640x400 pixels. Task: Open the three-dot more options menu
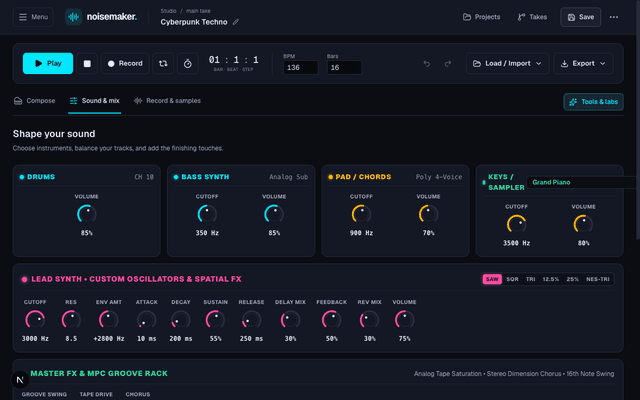click(x=613, y=17)
